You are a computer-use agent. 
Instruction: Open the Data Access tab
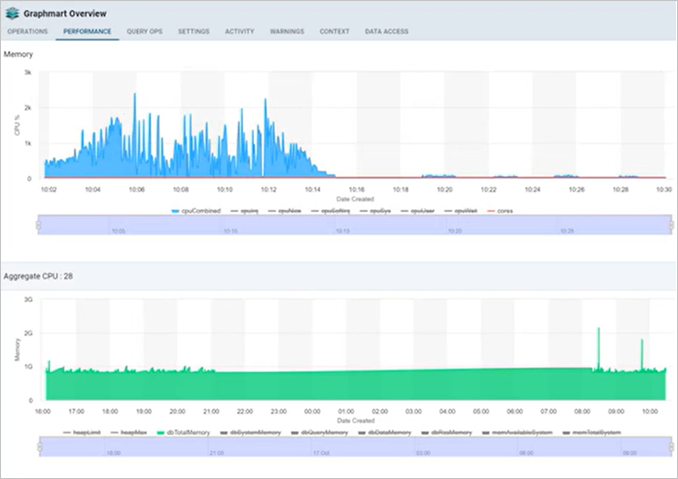click(x=386, y=32)
